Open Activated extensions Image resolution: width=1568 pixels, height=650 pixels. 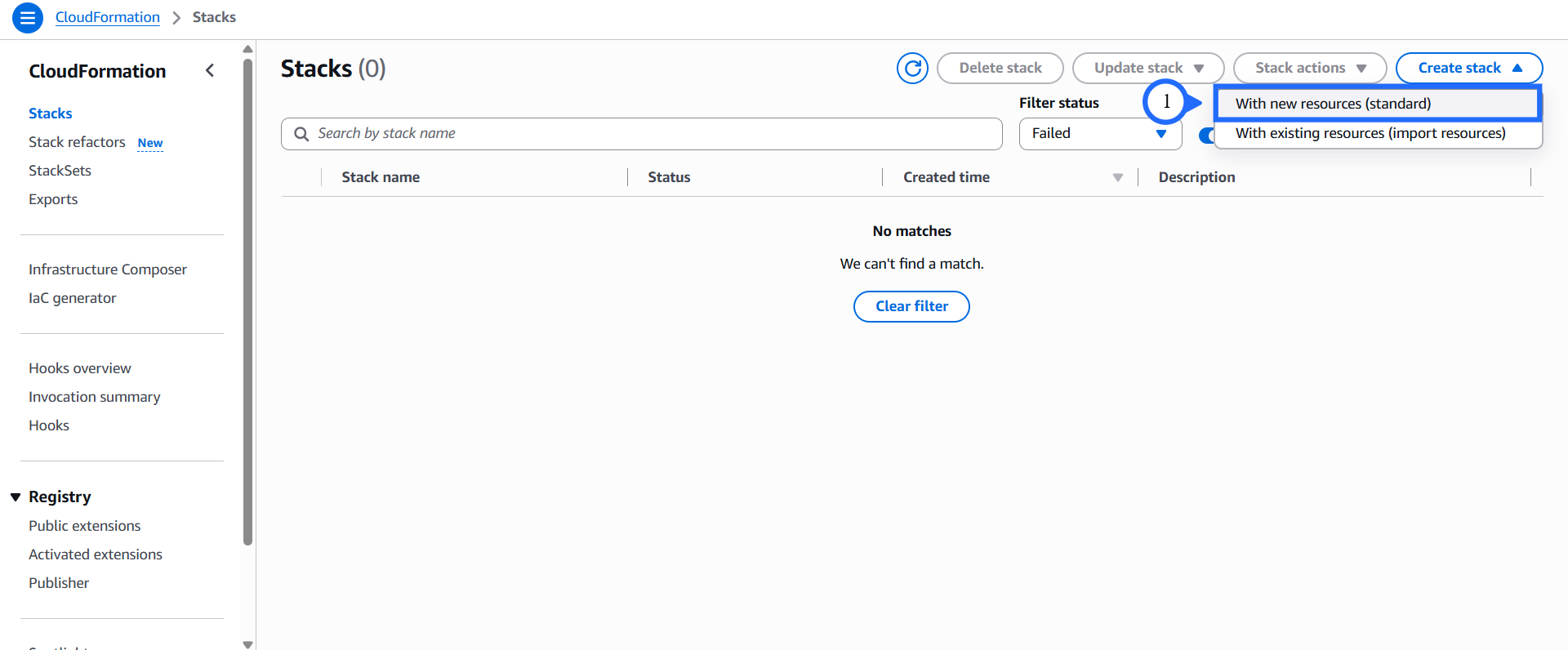pos(96,554)
